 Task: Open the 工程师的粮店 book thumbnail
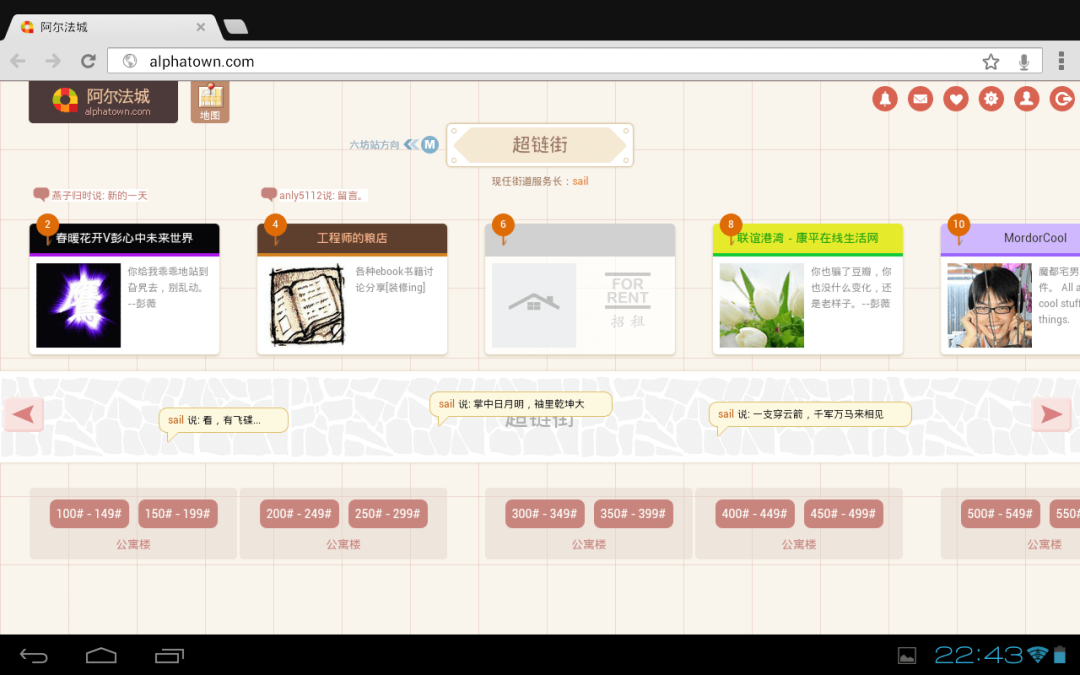(x=307, y=305)
